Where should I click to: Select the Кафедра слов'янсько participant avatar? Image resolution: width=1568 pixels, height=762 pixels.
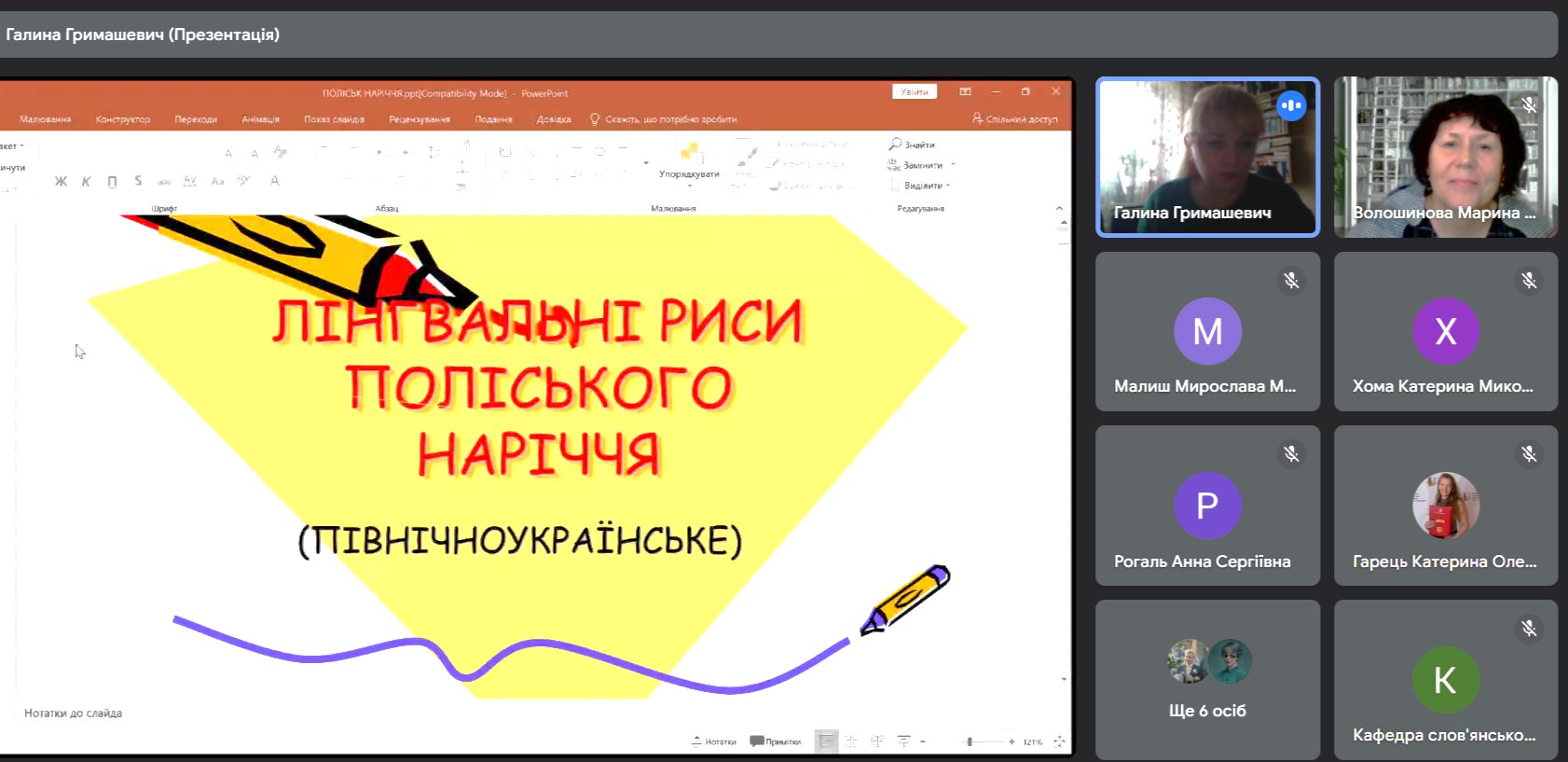click(x=1446, y=680)
